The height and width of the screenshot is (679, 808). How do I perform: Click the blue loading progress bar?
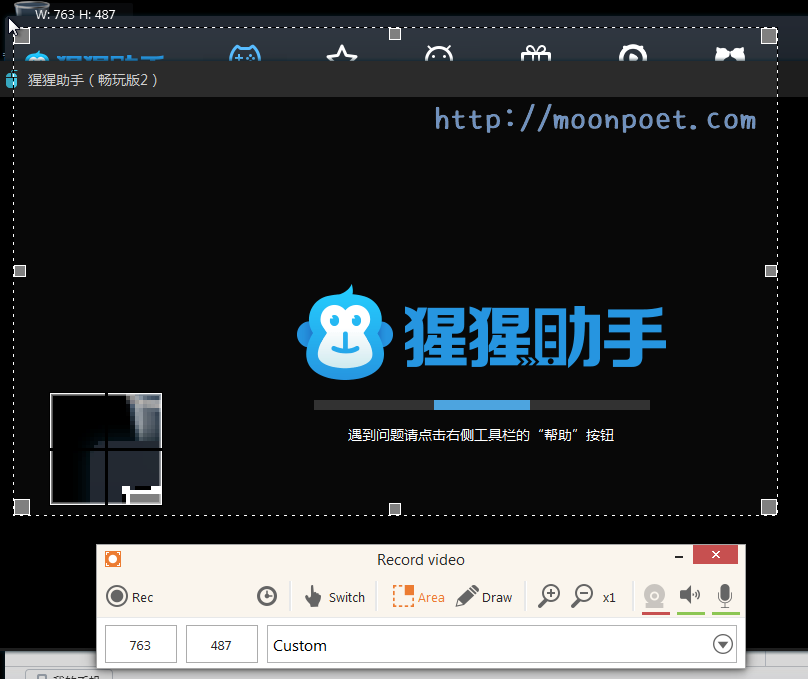point(481,405)
